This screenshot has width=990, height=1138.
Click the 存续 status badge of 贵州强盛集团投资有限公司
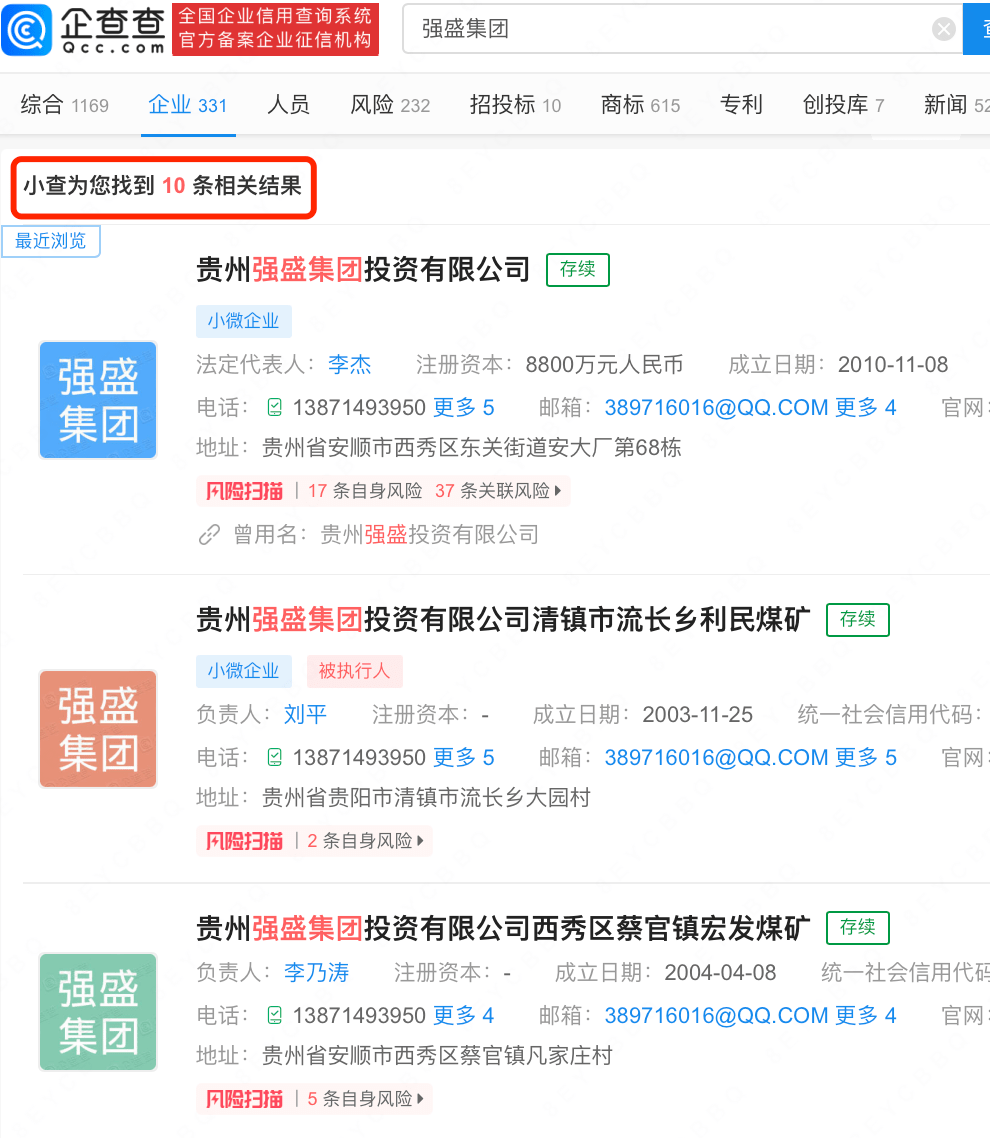[578, 270]
